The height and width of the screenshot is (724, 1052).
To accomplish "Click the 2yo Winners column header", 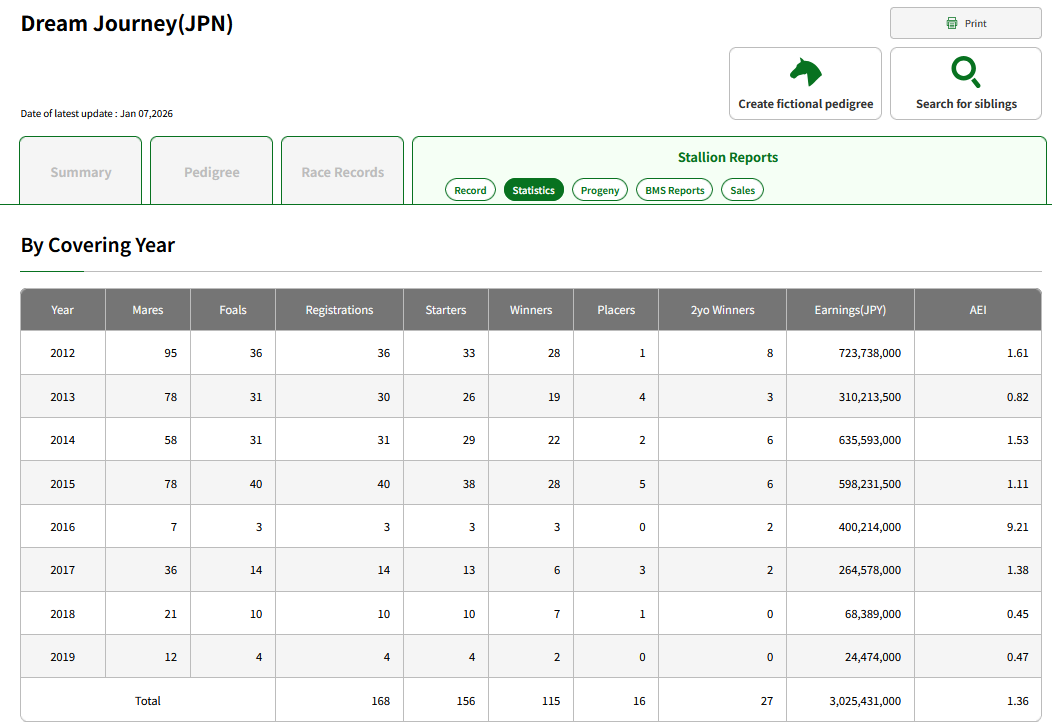I will point(723,310).
